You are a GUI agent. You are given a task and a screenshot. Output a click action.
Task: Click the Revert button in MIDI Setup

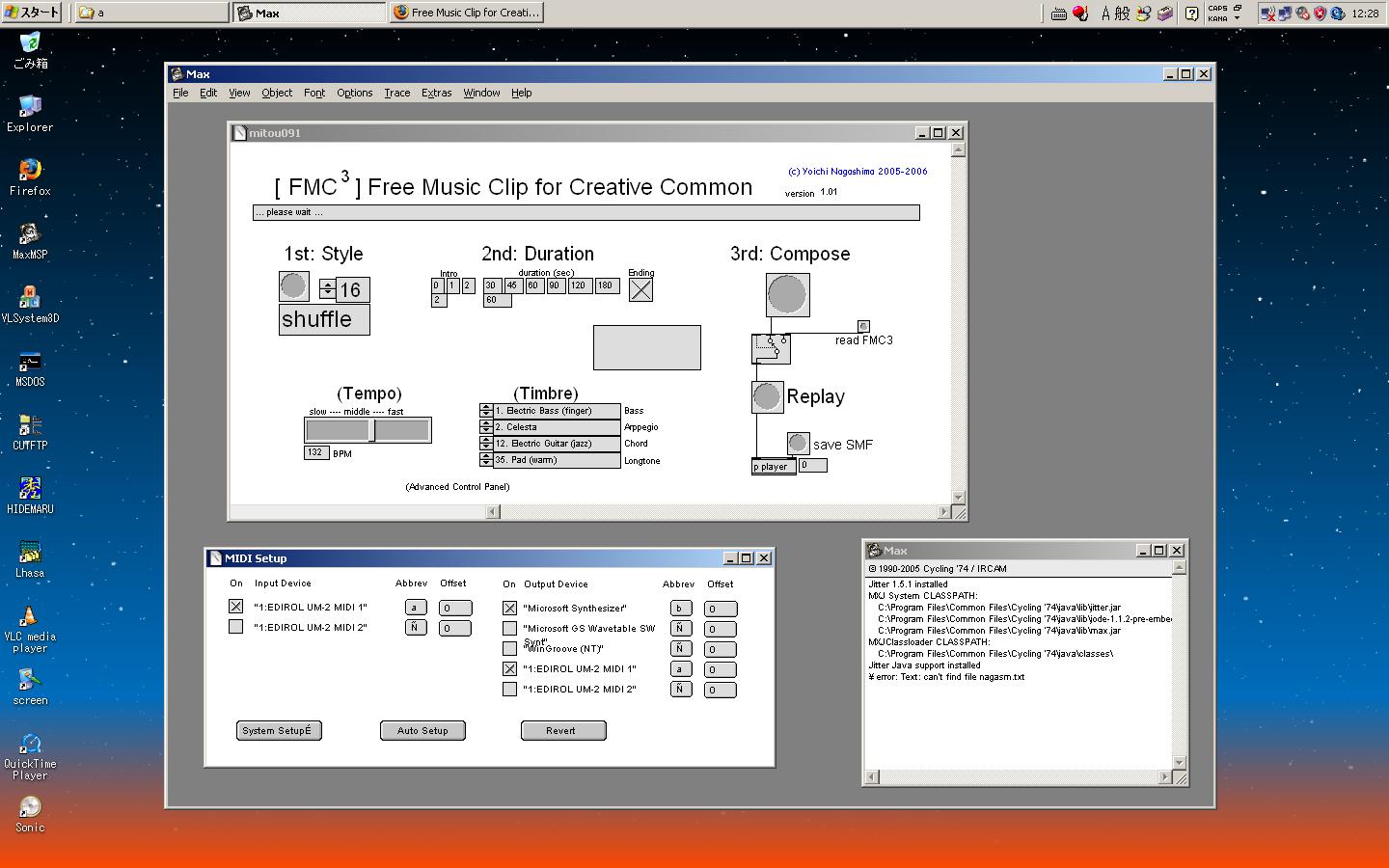click(x=563, y=730)
